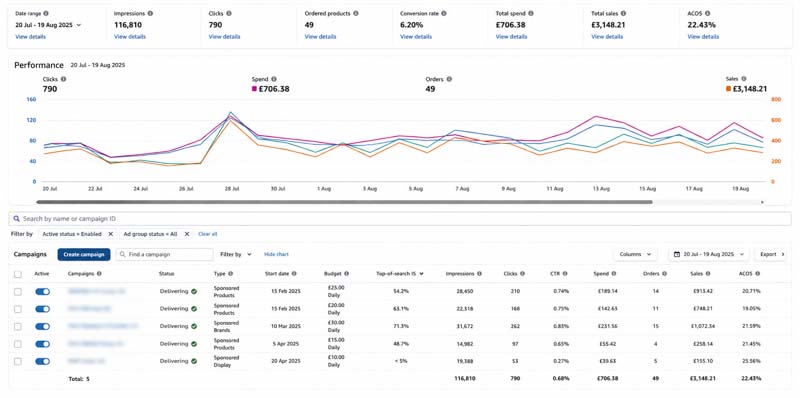Image resolution: width=800 pixels, height=398 pixels.
Task: Tick checkbox for Sponsored Brands campaign row
Action: pos(18,326)
